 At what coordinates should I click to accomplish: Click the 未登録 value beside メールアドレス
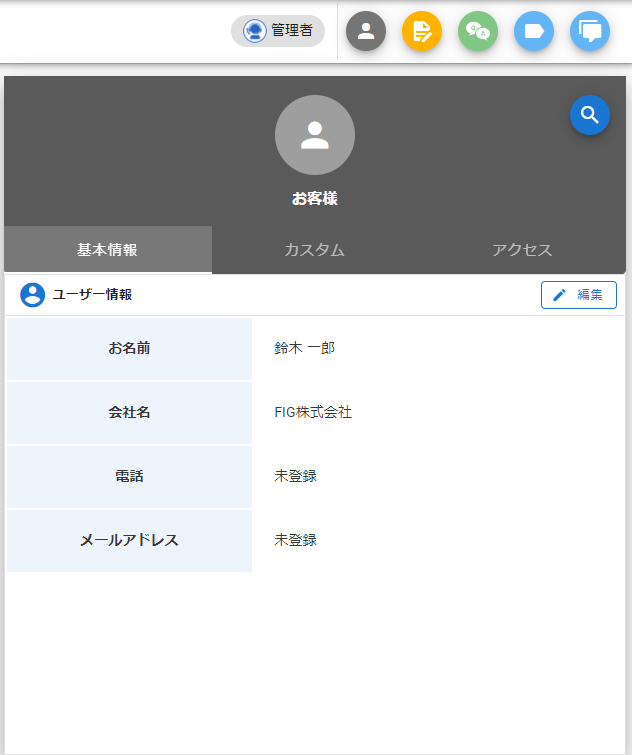pyautogui.click(x=296, y=540)
